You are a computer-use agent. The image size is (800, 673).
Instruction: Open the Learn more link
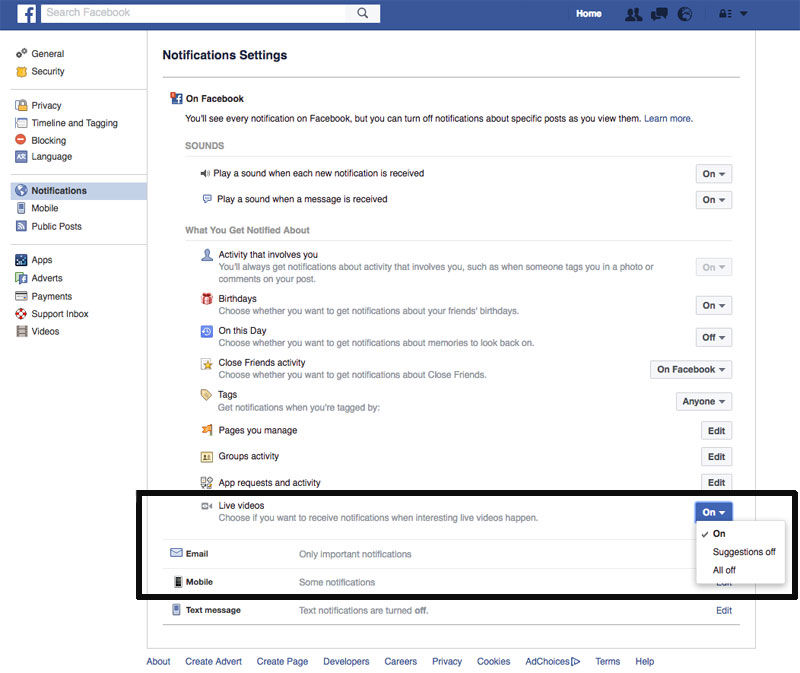667,119
